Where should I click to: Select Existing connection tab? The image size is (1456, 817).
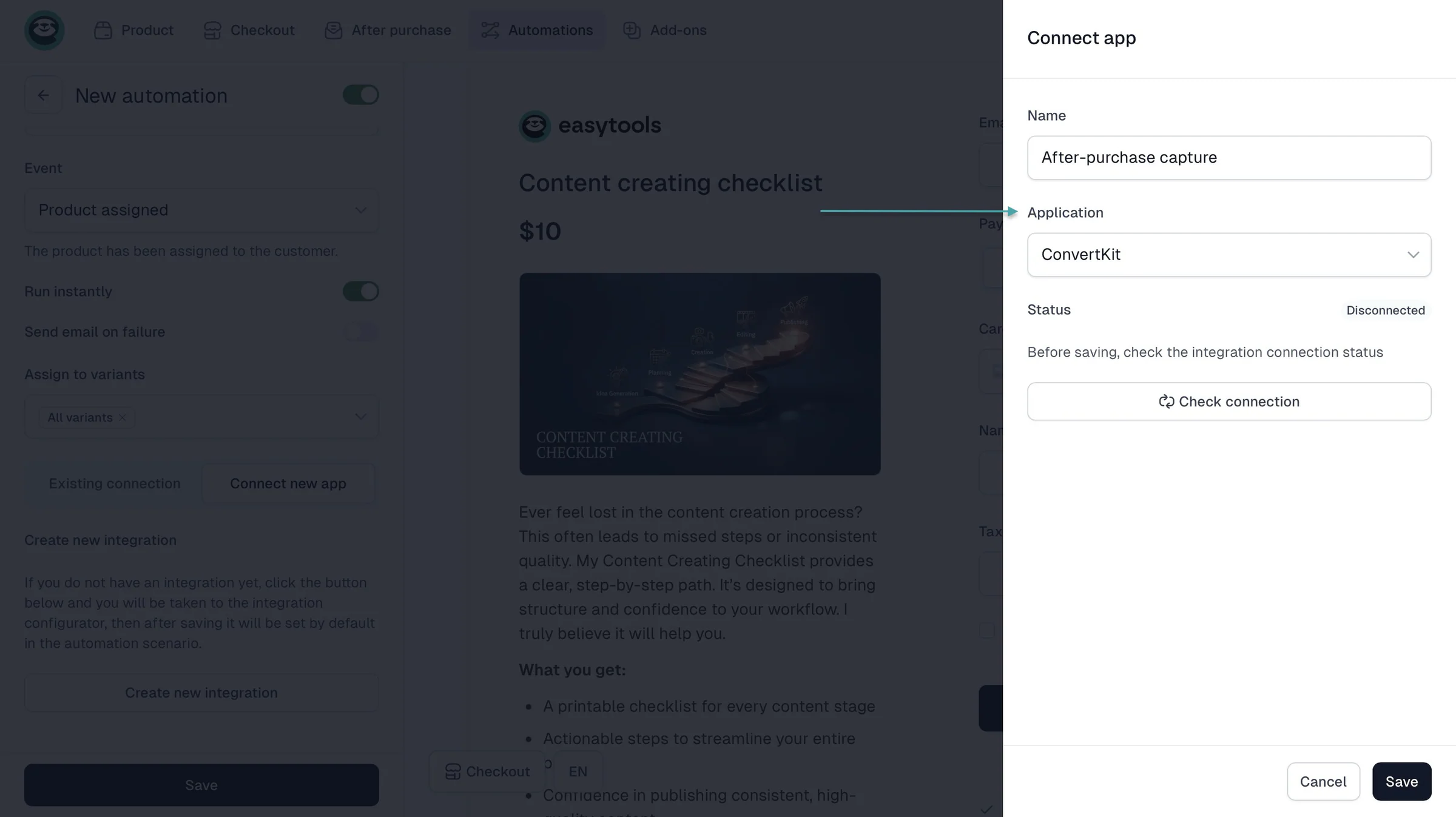pyautogui.click(x=115, y=483)
